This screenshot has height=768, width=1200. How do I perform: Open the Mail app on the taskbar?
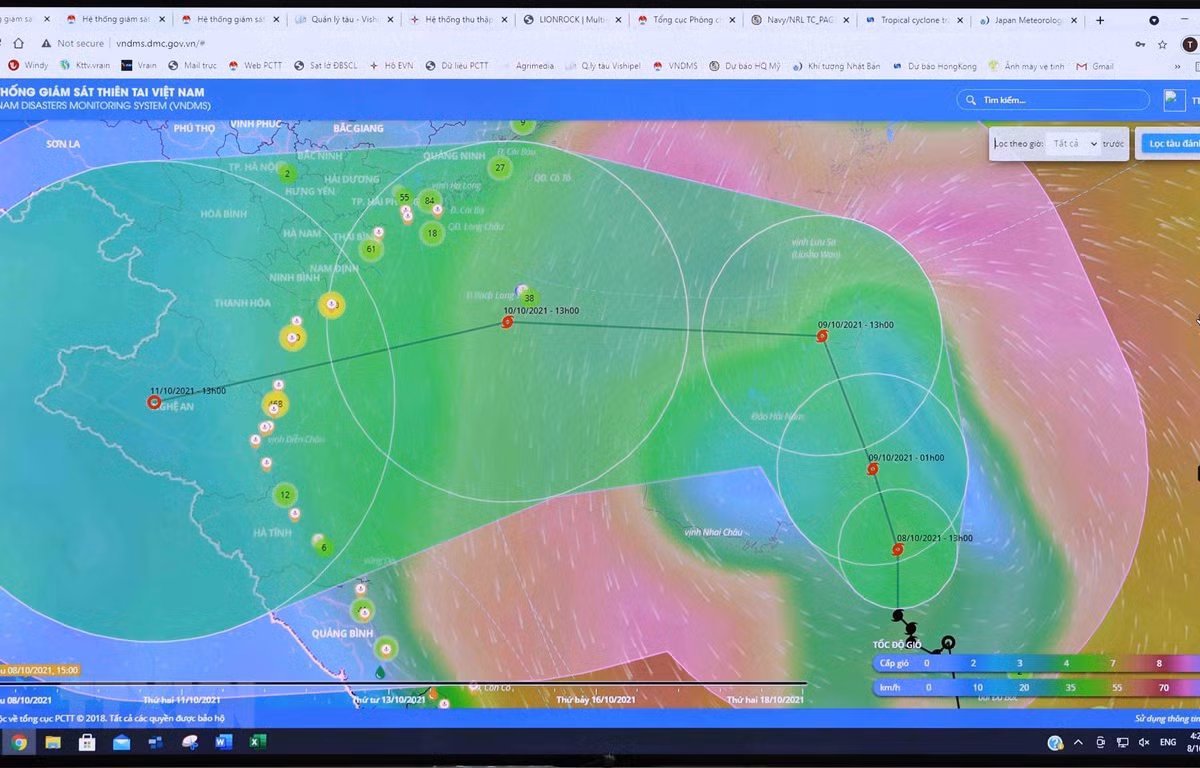(121, 742)
